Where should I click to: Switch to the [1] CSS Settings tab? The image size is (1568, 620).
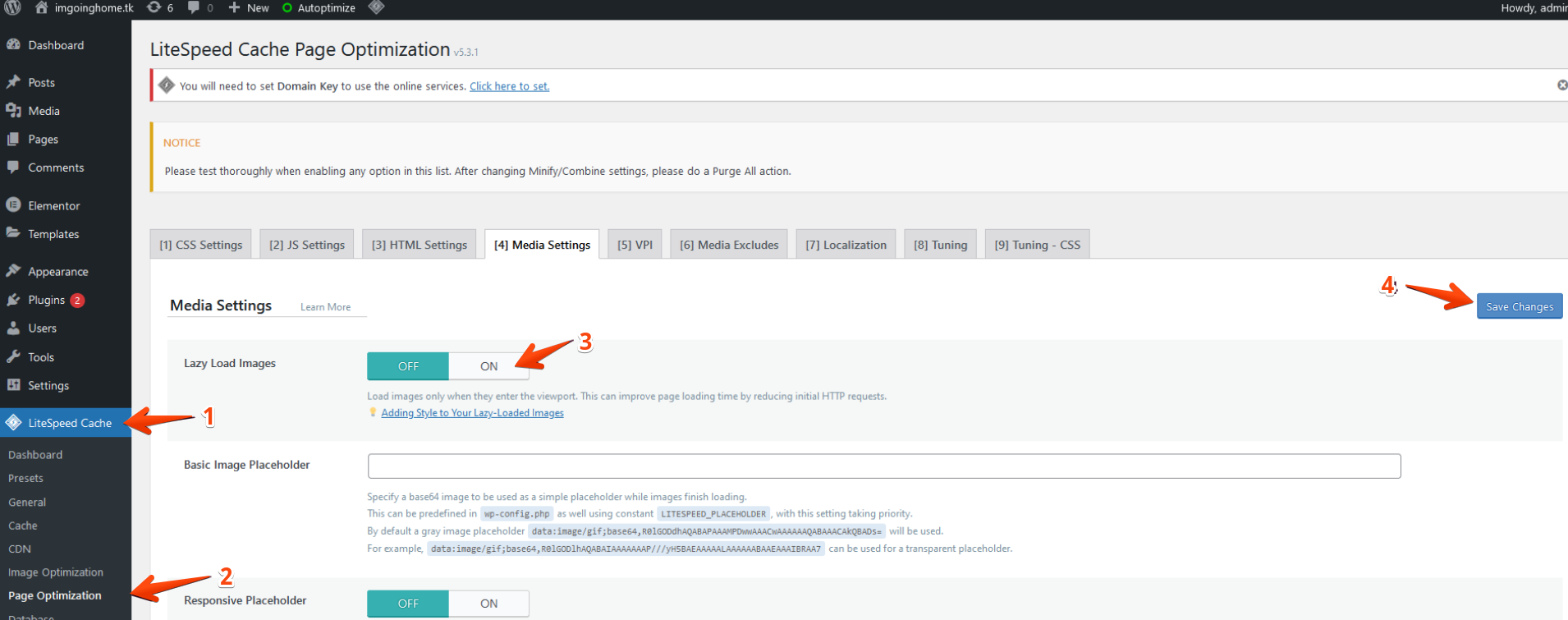coord(201,245)
